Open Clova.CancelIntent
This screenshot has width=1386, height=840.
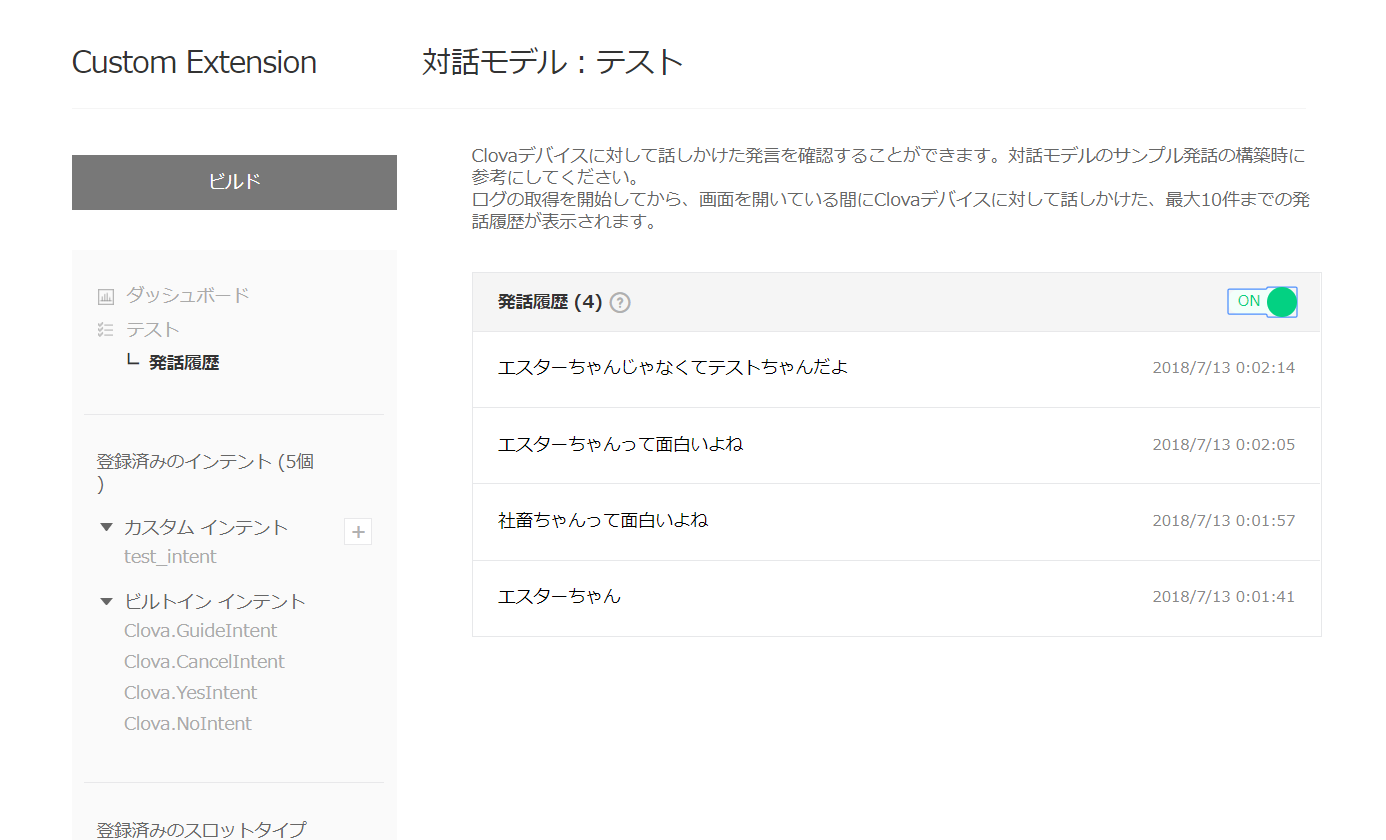click(204, 661)
